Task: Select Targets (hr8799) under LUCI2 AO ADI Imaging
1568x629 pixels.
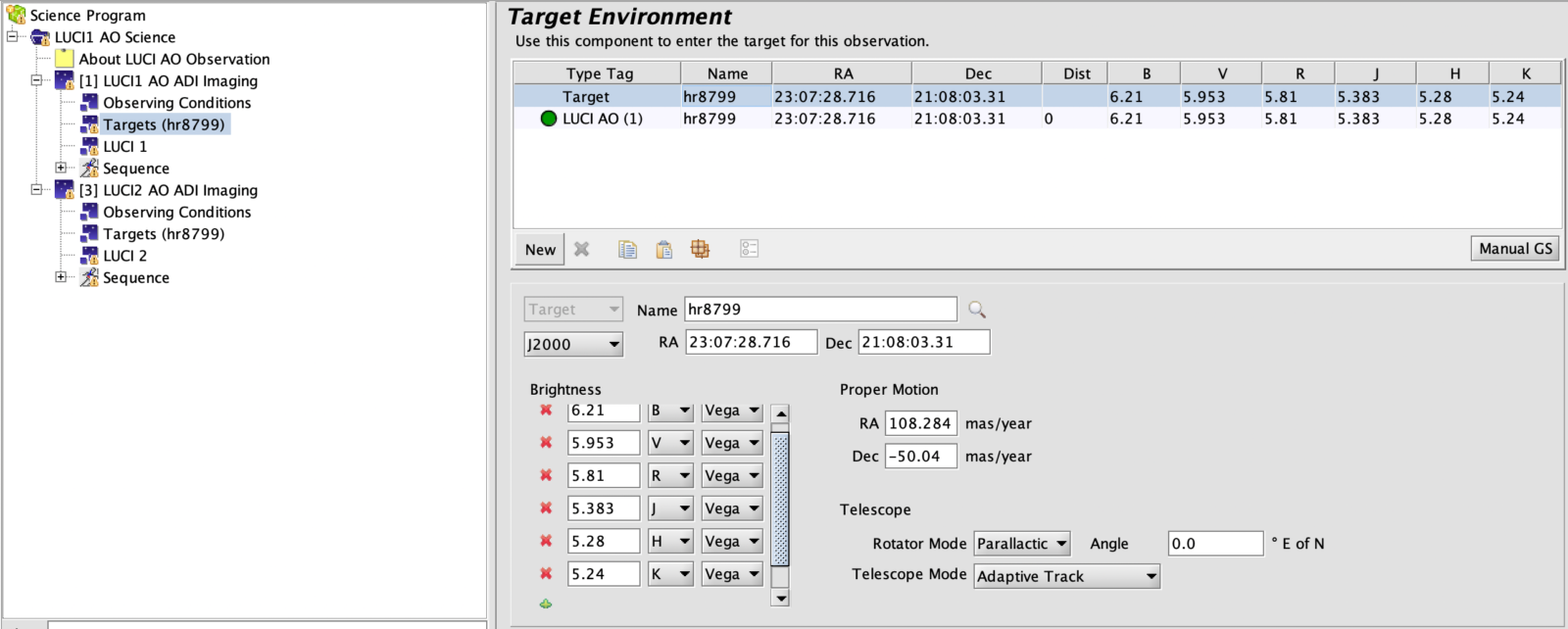Action: [x=164, y=234]
